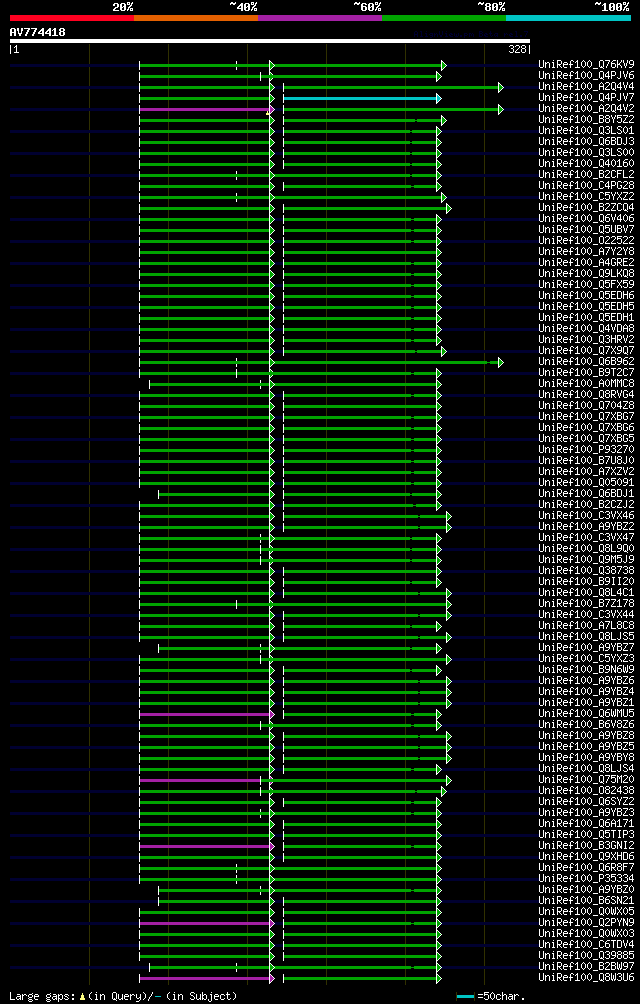Click the UniRef100_A7Y2Y8 label
The height and width of the screenshot is (1004, 640).
[x=586, y=252]
